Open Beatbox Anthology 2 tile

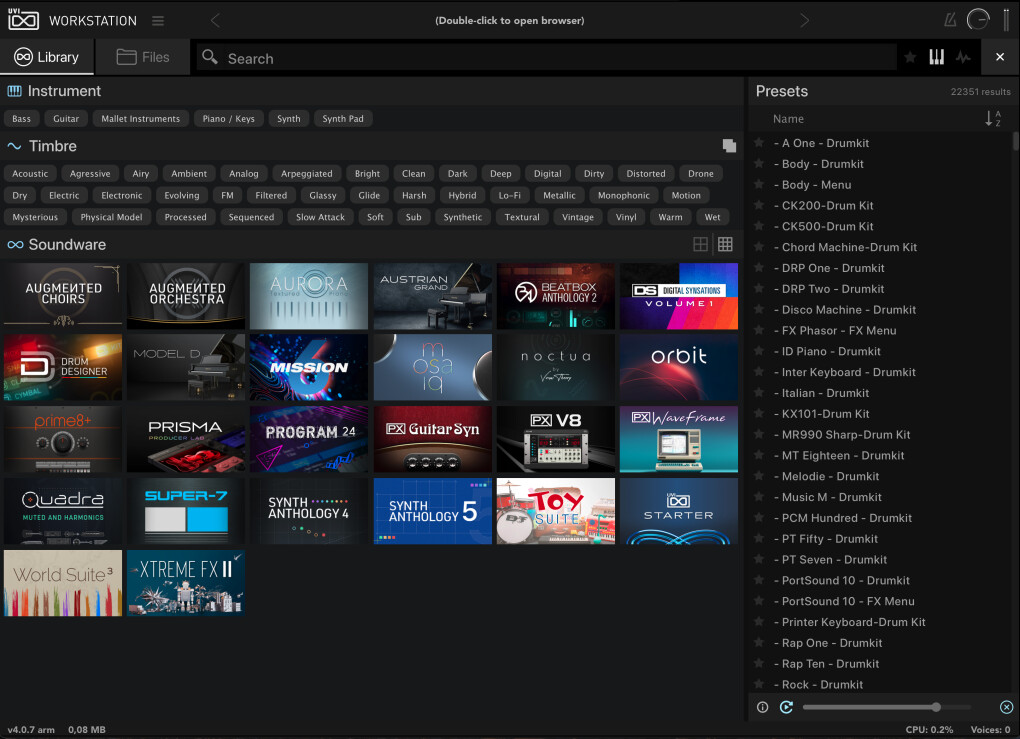tap(556, 295)
